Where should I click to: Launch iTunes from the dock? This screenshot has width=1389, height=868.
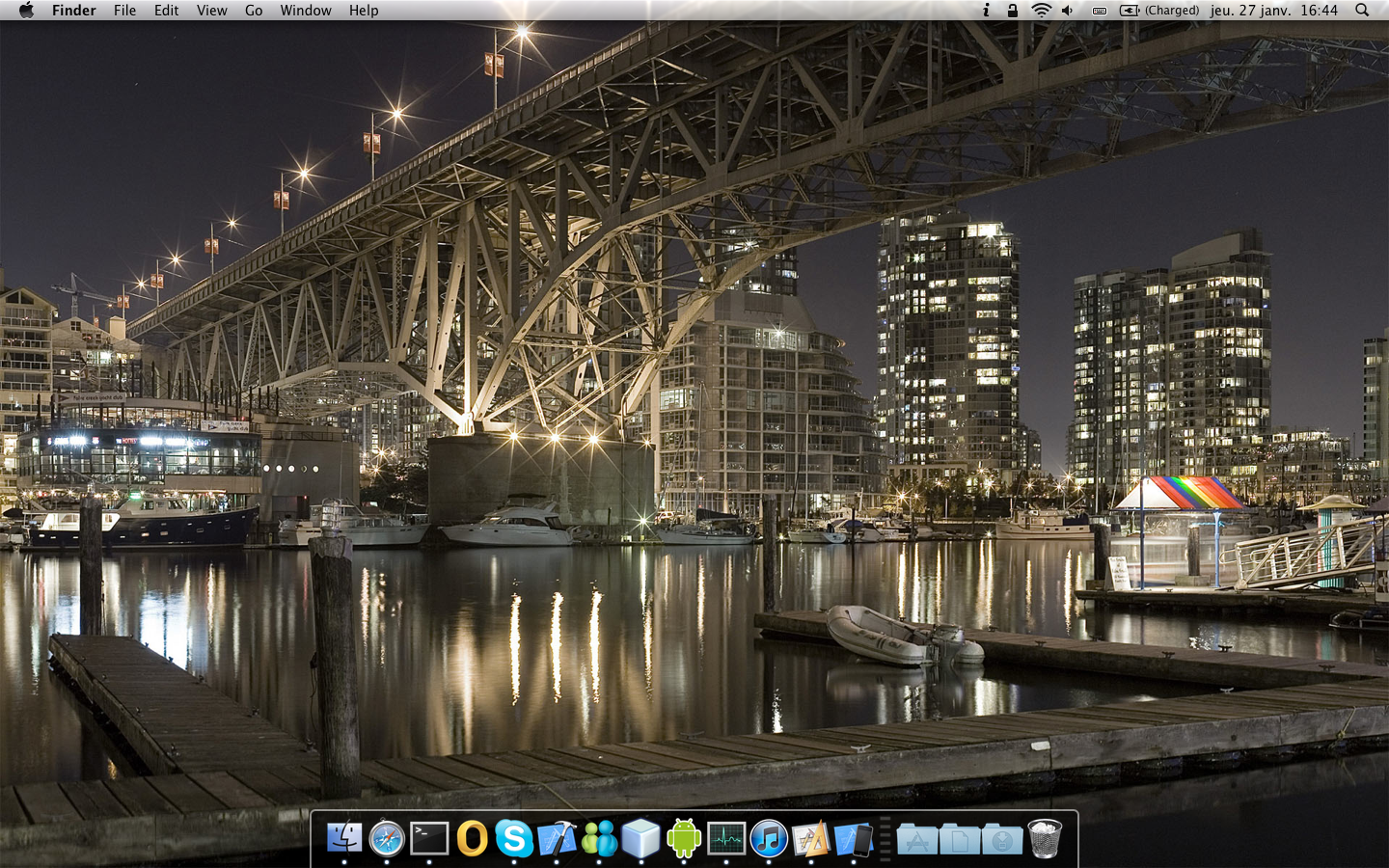pos(769,838)
